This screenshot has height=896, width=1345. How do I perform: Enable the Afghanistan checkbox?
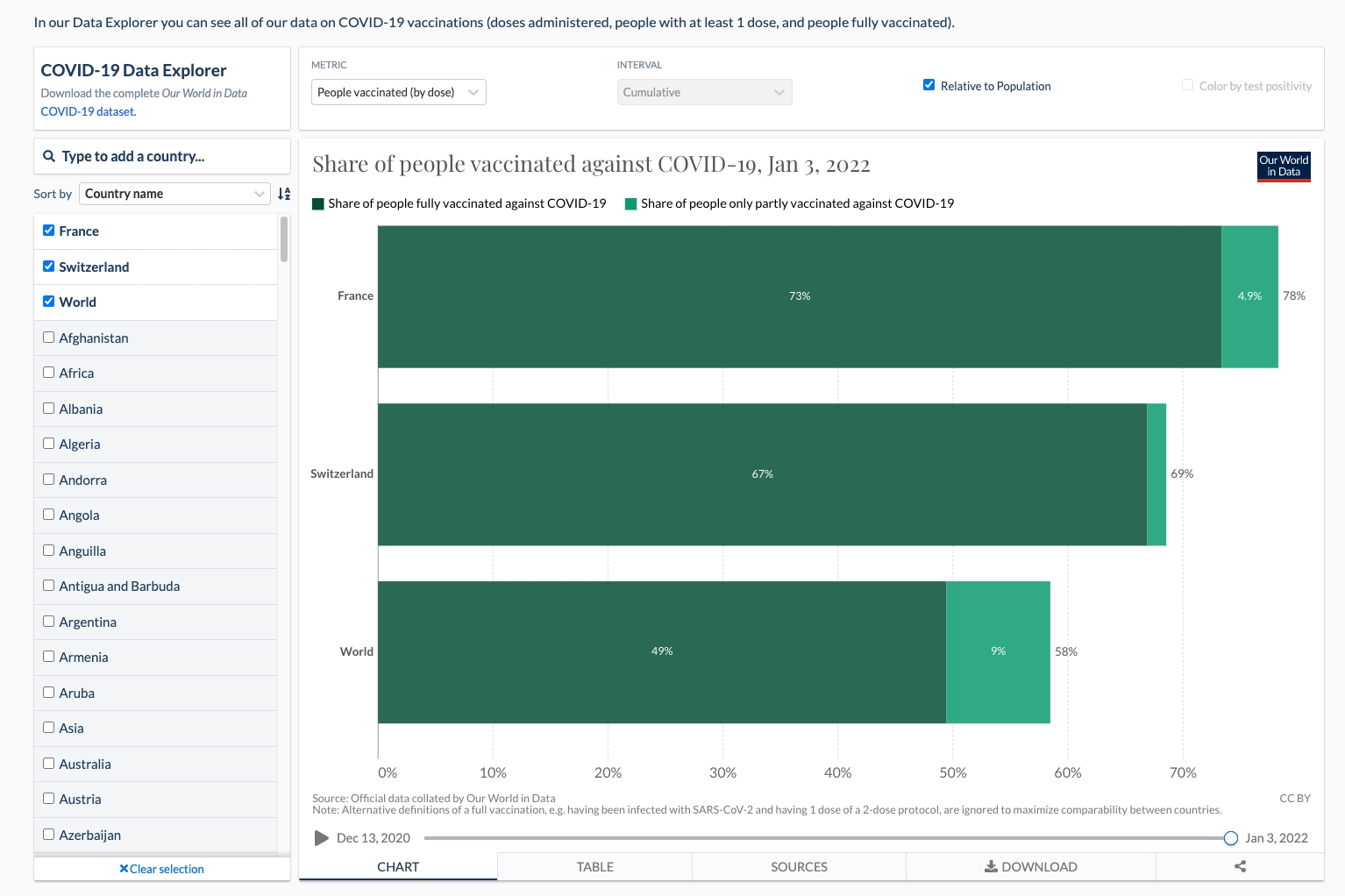49,338
